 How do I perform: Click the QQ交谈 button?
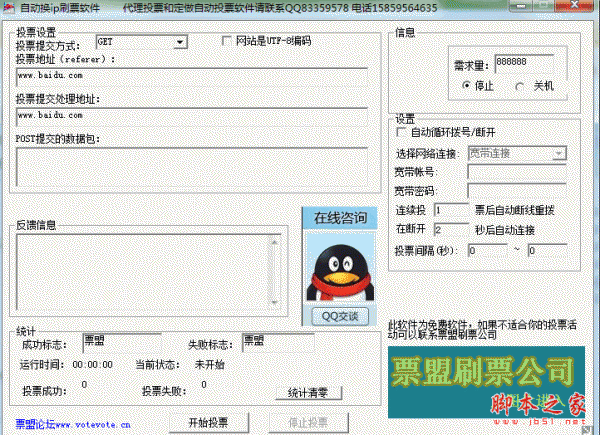(x=340, y=316)
